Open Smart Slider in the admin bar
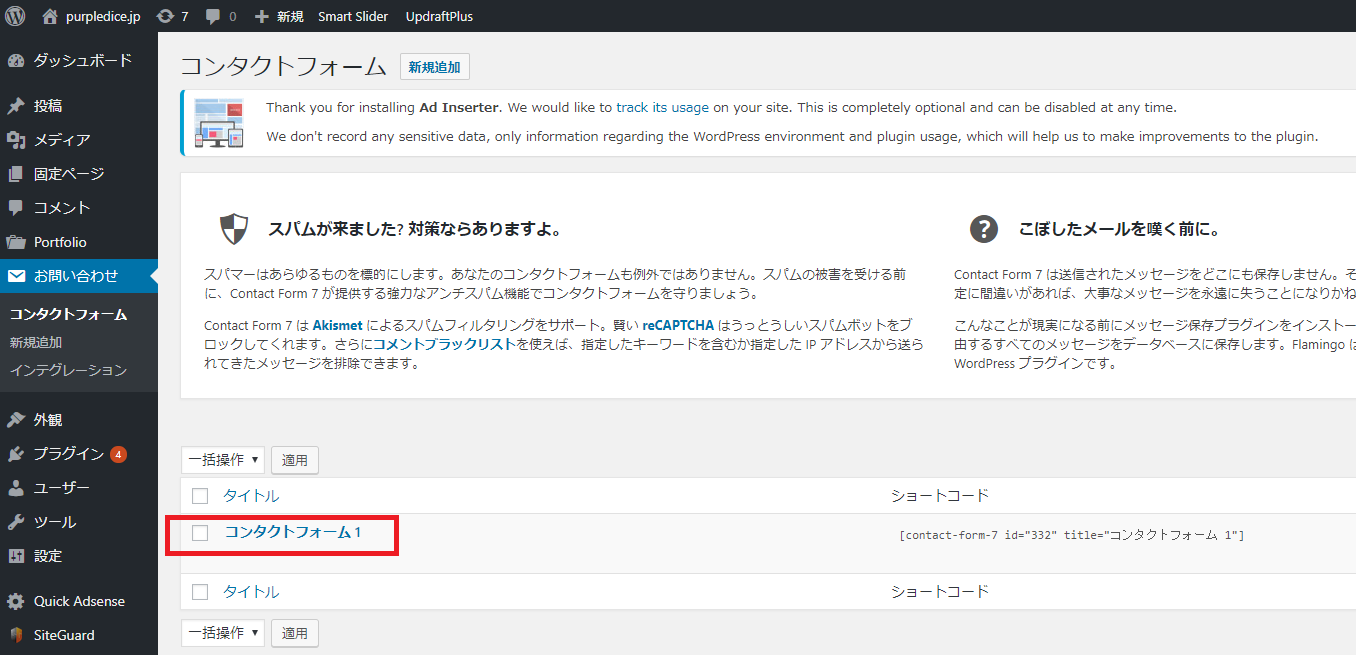The image size is (1356, 655). (x=352, y=16)
